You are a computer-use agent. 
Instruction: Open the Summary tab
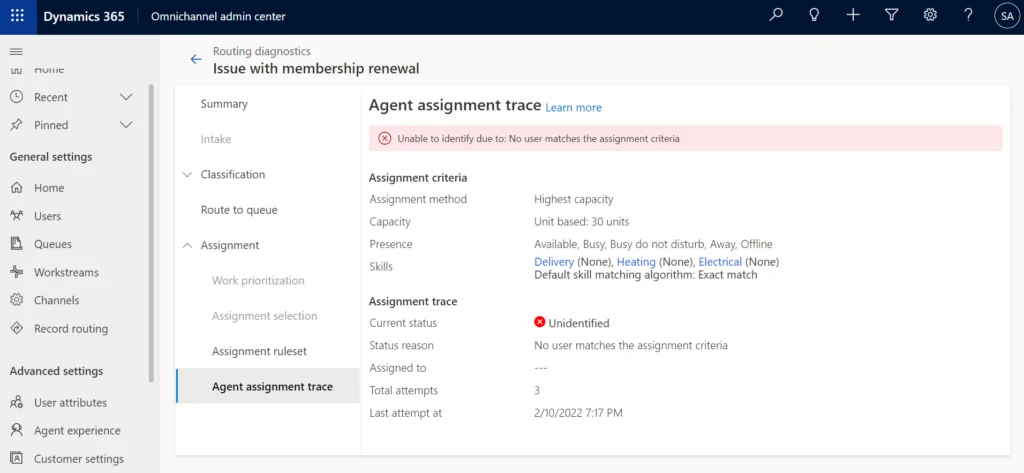pos(224,104)
